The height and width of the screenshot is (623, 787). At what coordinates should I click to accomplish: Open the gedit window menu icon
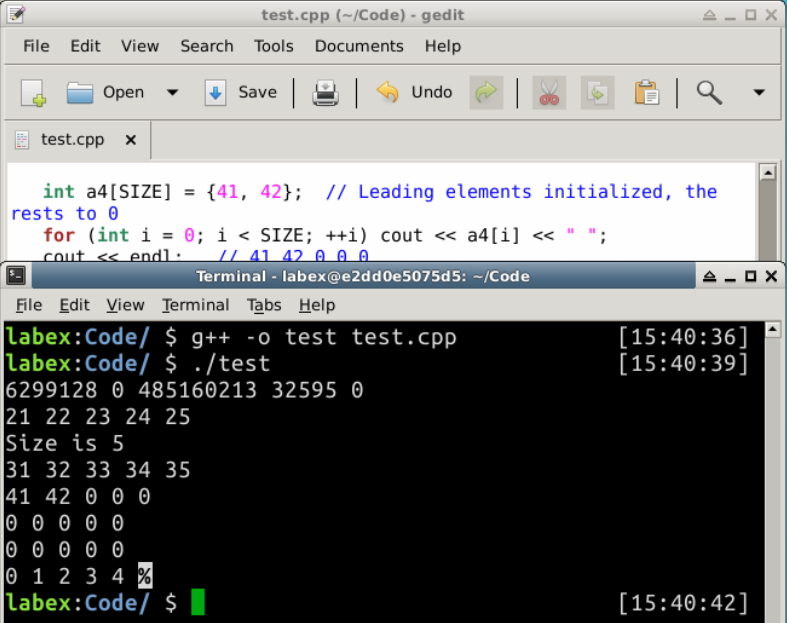(x=16, y=14)
